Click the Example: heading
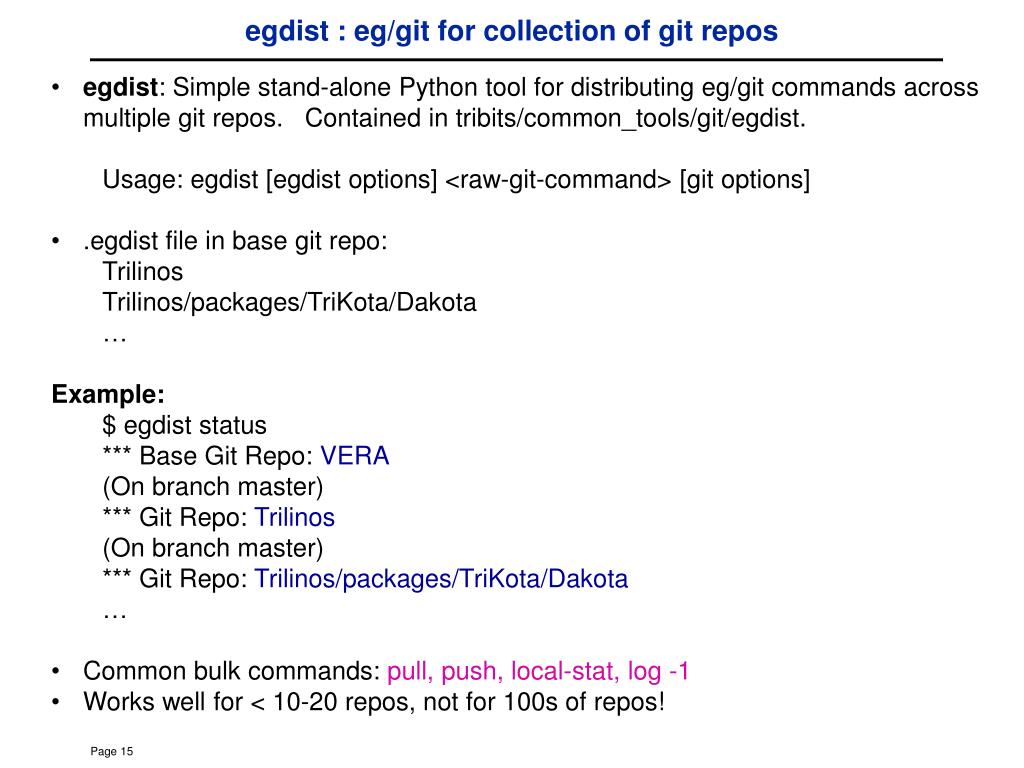The width and height of the screenshot is (1024, 768). point(108,394)
